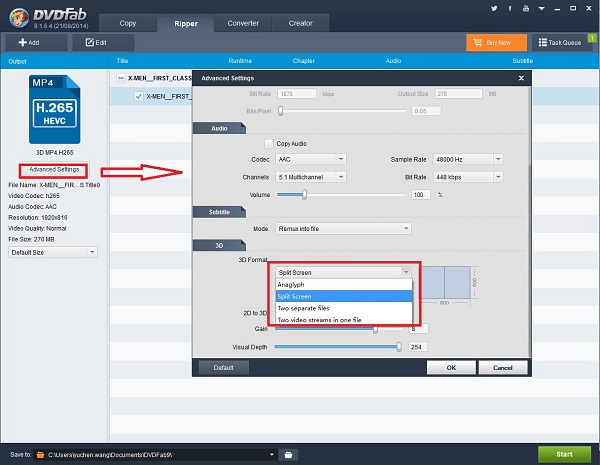Click the Visual Depth value field
Image resolution: width=600 pixels, height=465 pixels.
[418, 347]
